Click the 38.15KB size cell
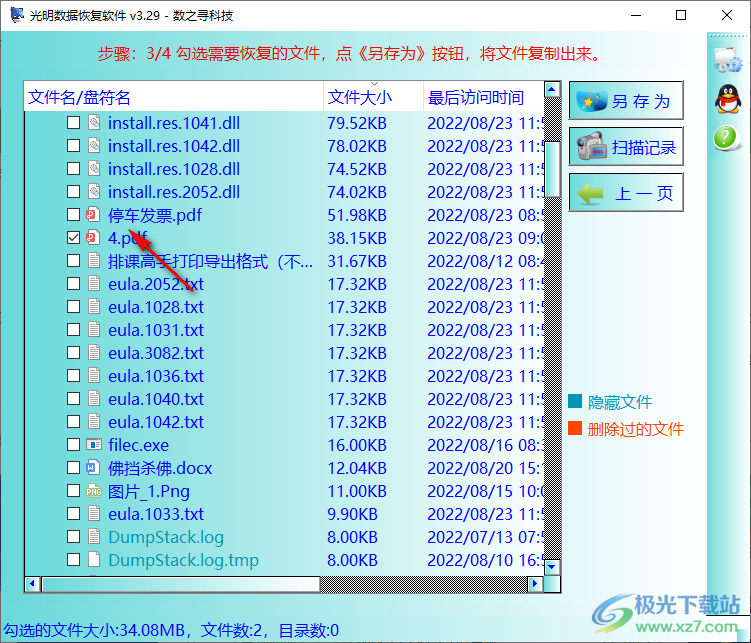This screenshot has width=751, height=643. [x=357, y=238]
